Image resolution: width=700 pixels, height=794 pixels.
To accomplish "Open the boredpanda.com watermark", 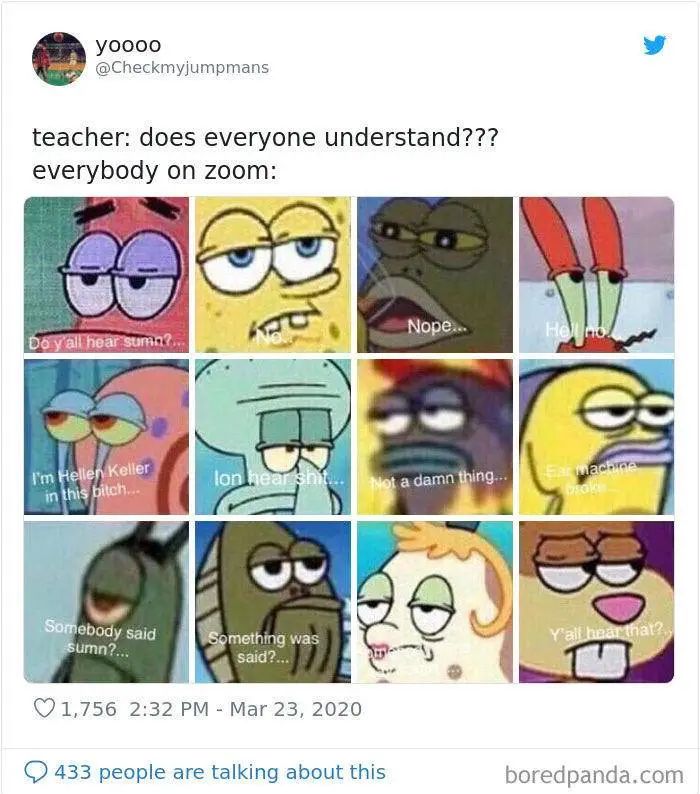I will point(594,775).
